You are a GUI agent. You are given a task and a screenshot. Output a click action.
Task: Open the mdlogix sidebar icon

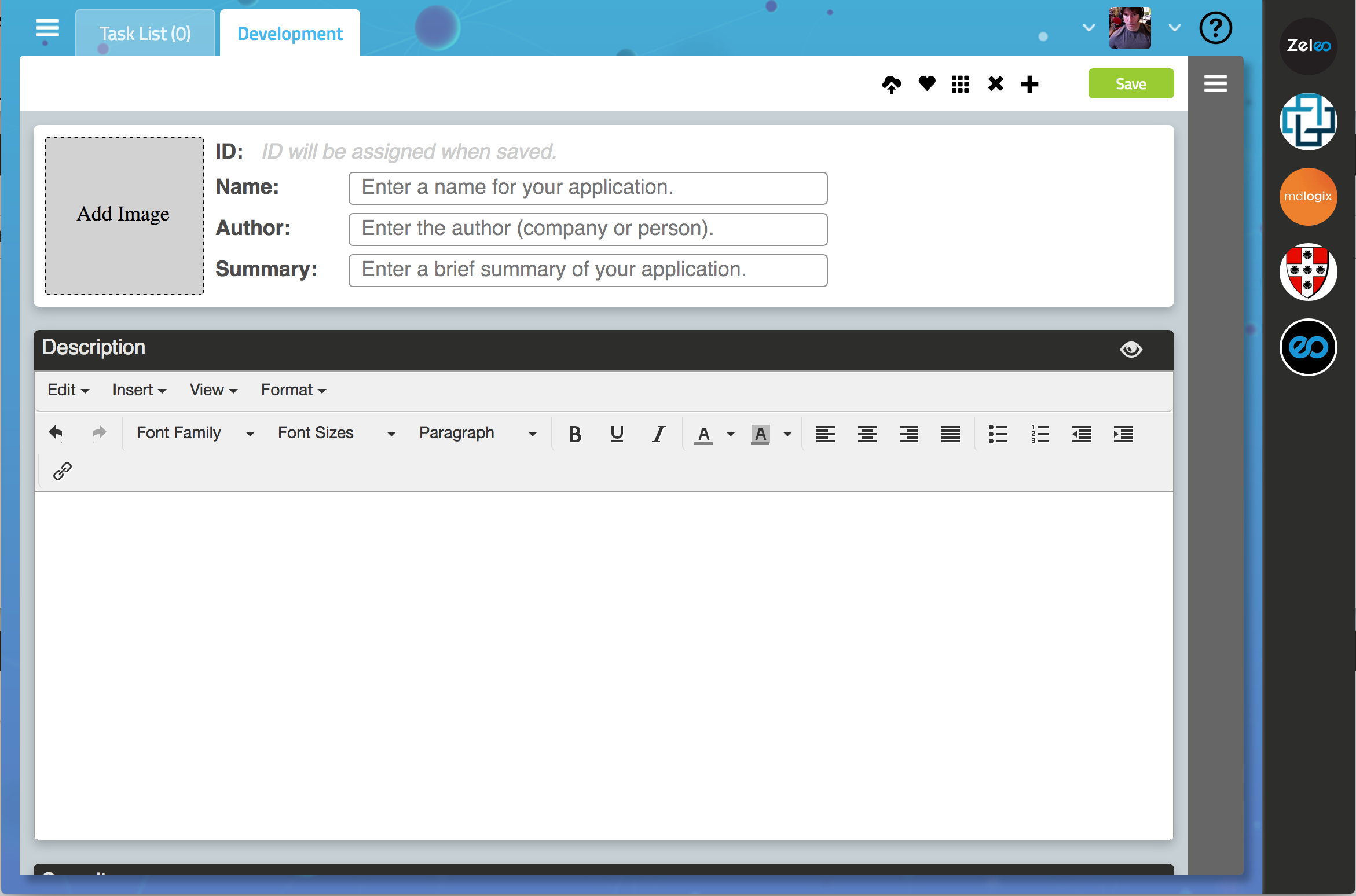pos(1307,197)
